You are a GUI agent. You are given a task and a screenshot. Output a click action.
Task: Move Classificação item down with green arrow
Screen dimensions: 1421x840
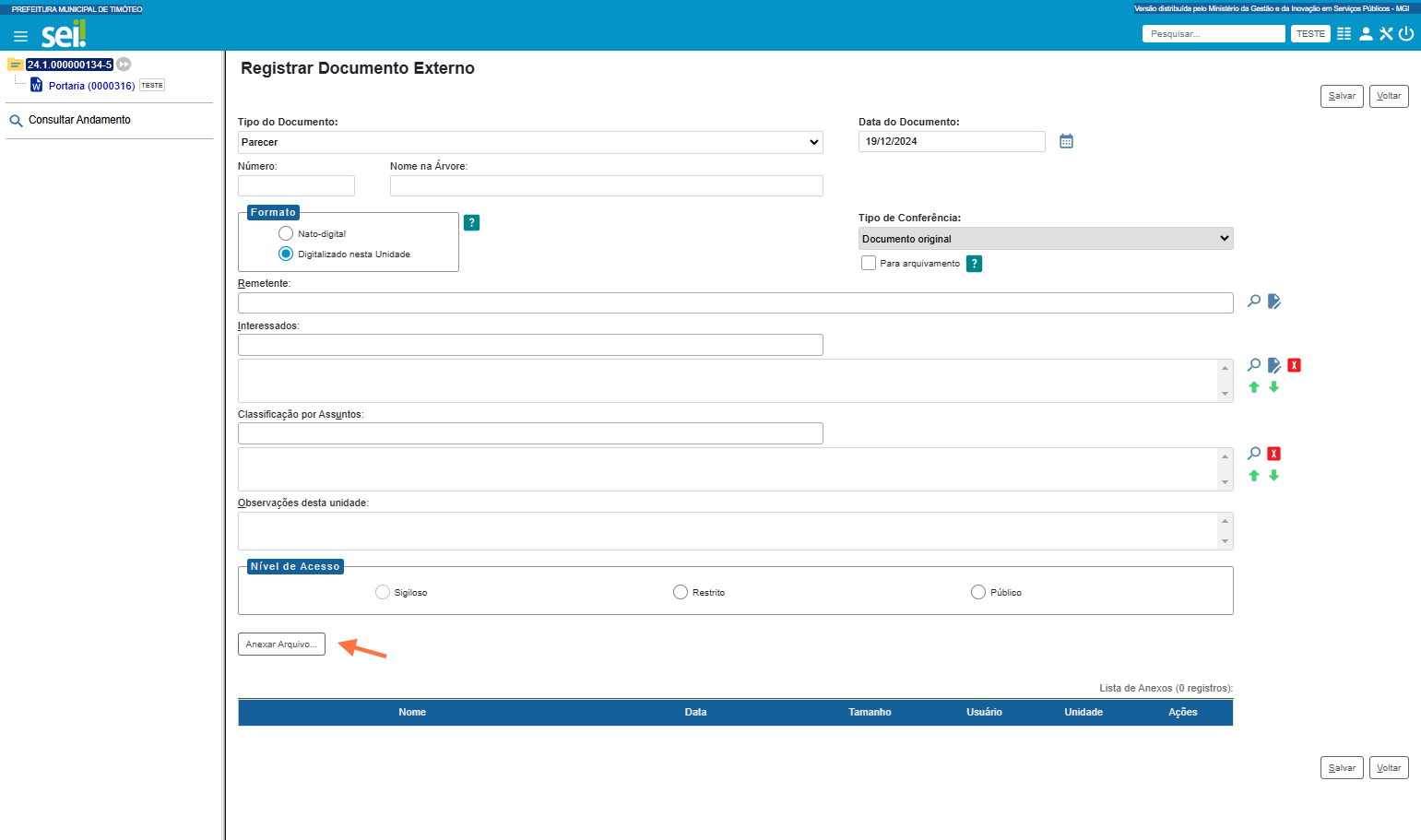click(1274, 476)
